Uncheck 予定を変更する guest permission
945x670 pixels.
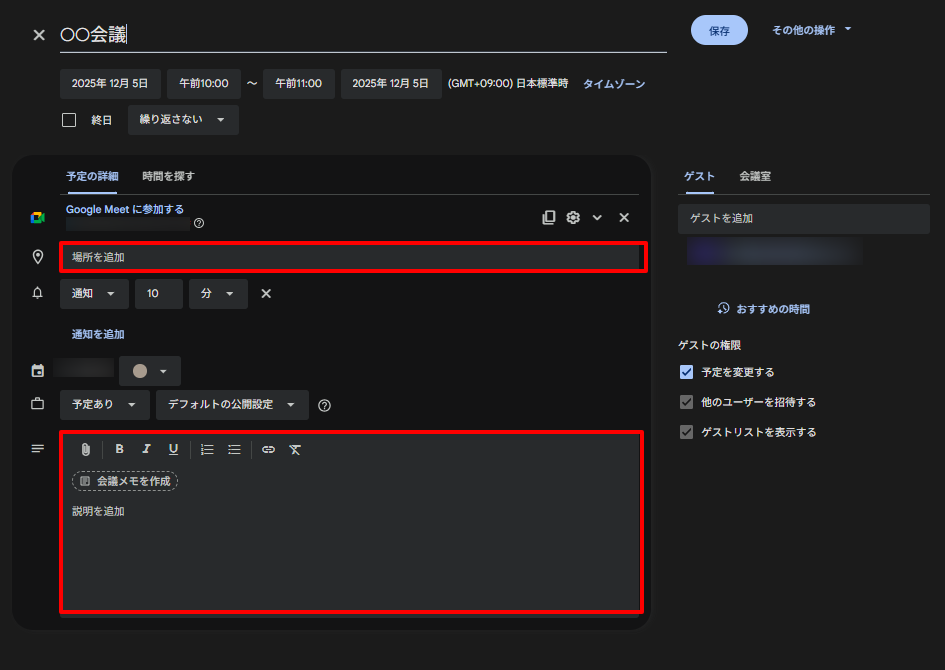point(686,372)
